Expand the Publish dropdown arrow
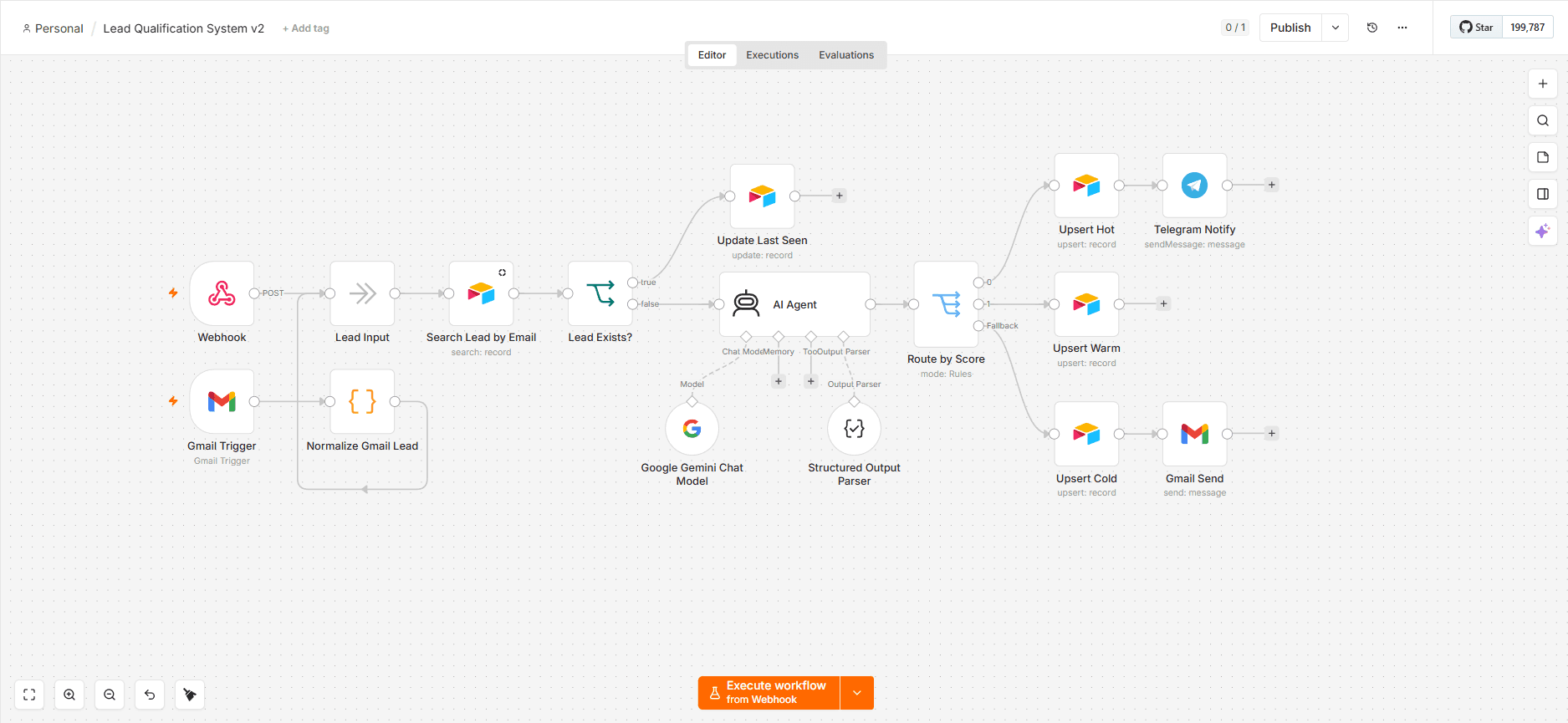The height and width of the screenshot is (723, 1568). 1336,28
